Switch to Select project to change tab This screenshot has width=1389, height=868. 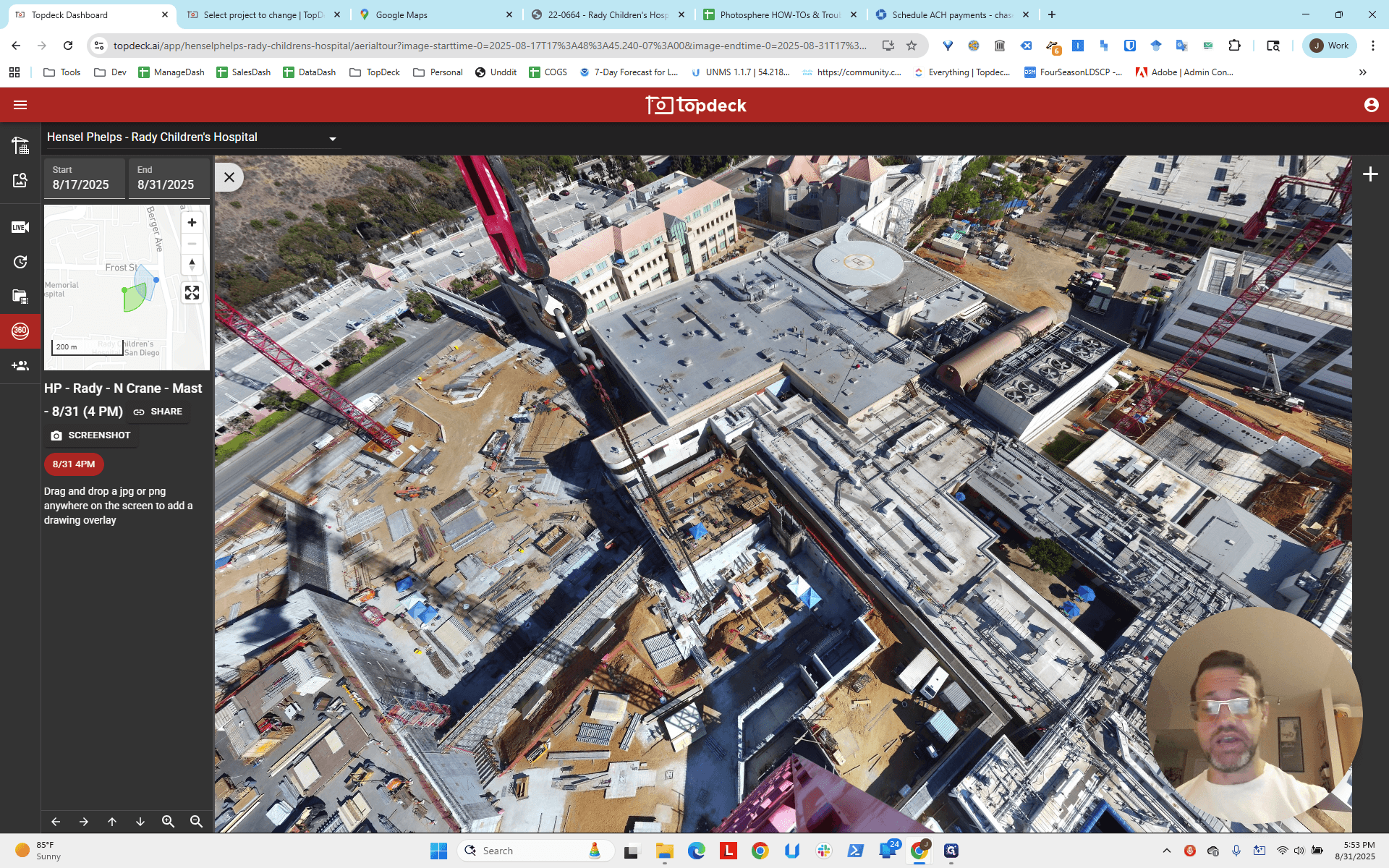(263, 14)
